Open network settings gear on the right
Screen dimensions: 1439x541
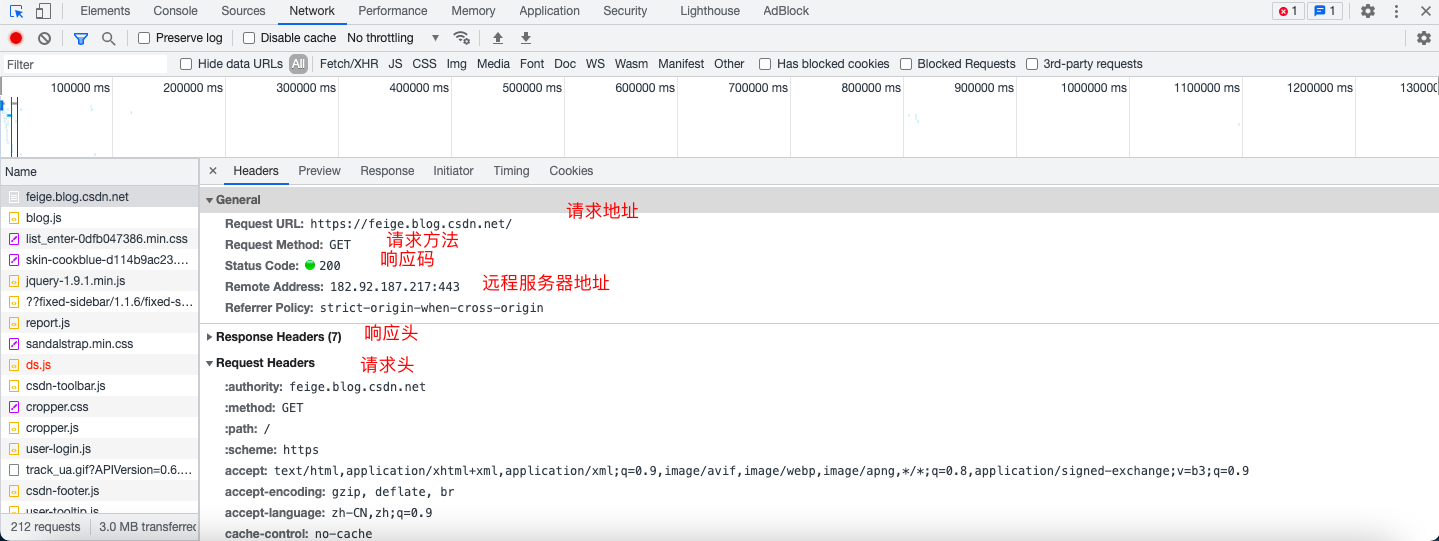[1424, 38]
